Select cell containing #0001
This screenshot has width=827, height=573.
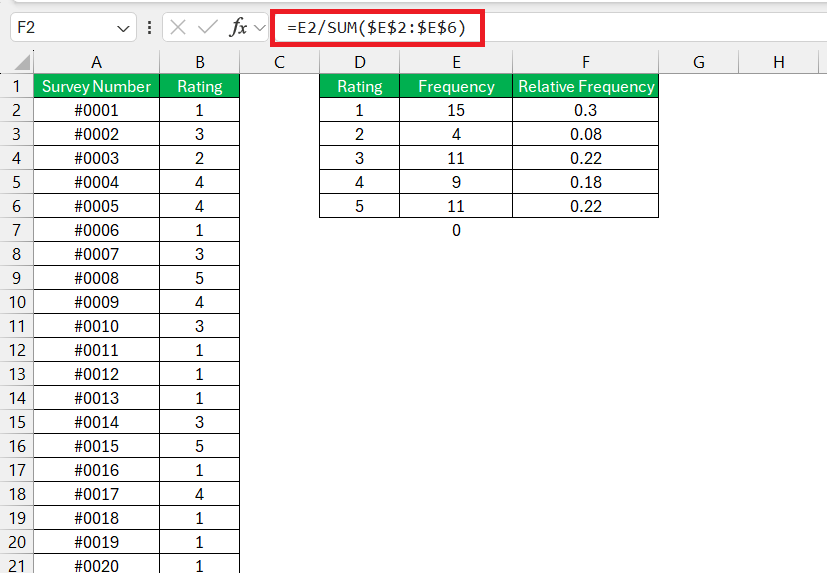click(x=97, y=110)
